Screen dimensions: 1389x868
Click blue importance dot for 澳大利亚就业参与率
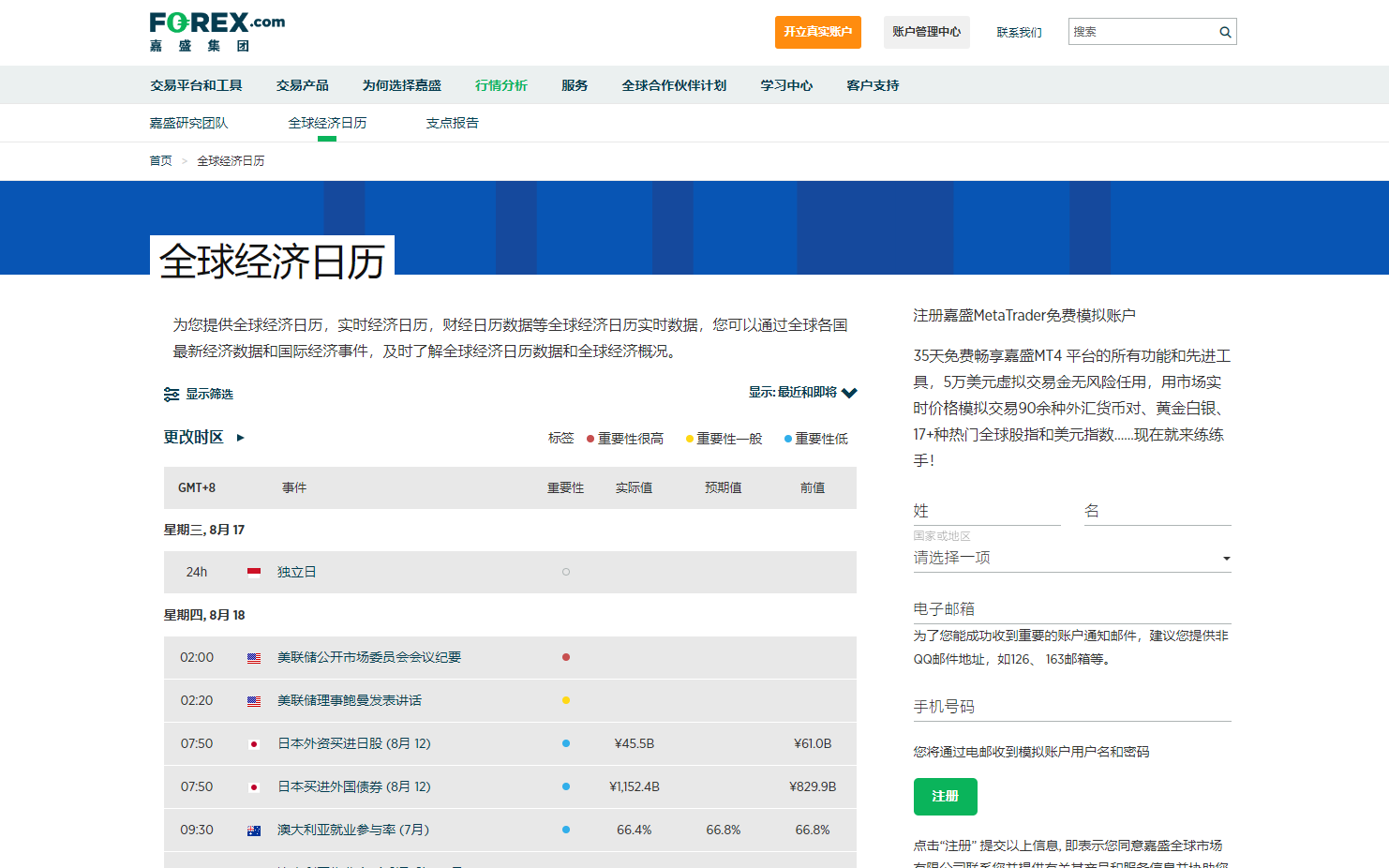coord(566,830)
